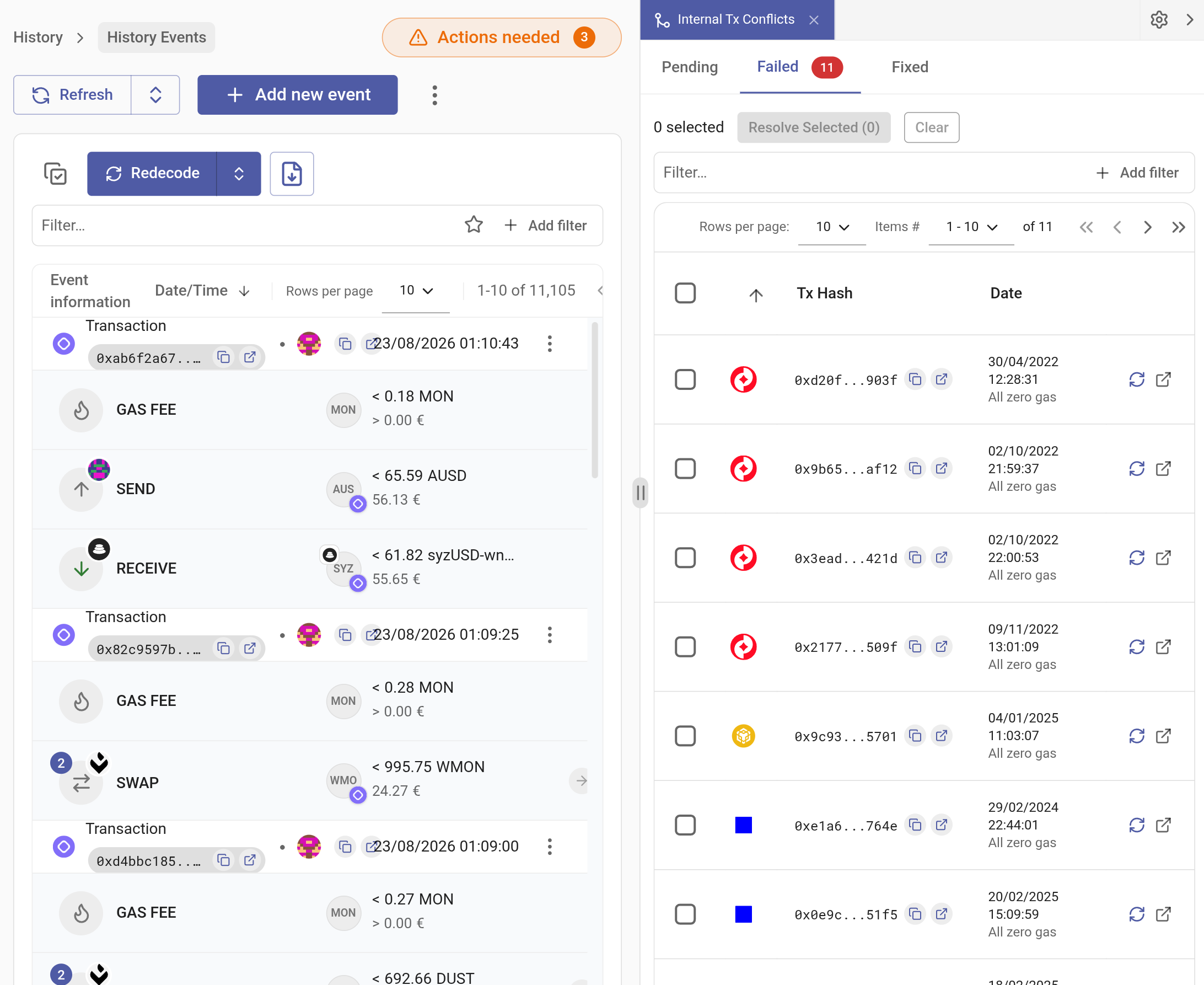
Task: Open 0x3ead...421d details external link icon
Action: (x=1163, y=558)
